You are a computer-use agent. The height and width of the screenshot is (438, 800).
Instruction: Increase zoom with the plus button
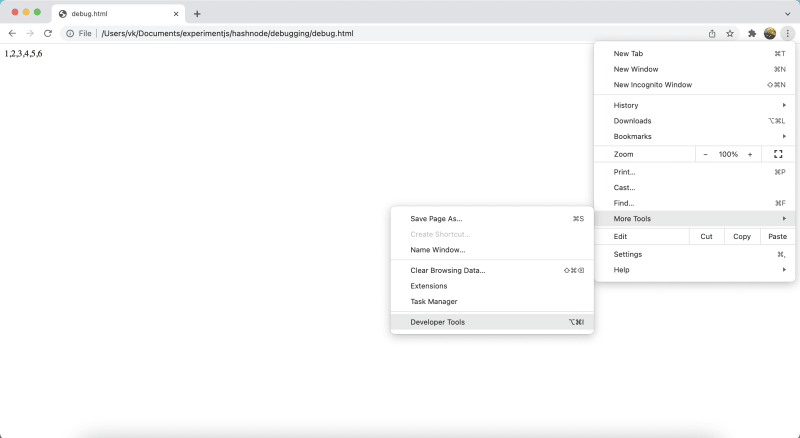(750, 154)
